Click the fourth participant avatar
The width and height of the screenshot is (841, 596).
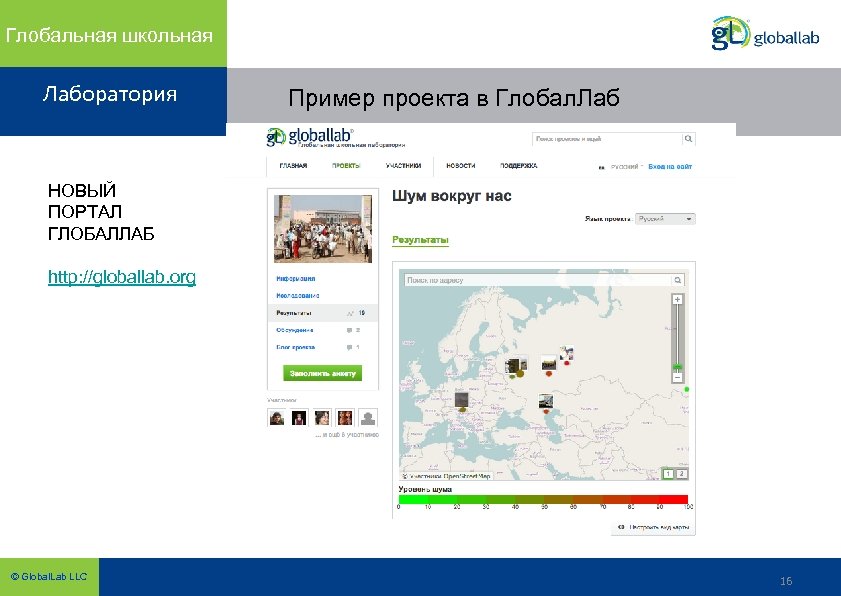(x=345, y=417)
